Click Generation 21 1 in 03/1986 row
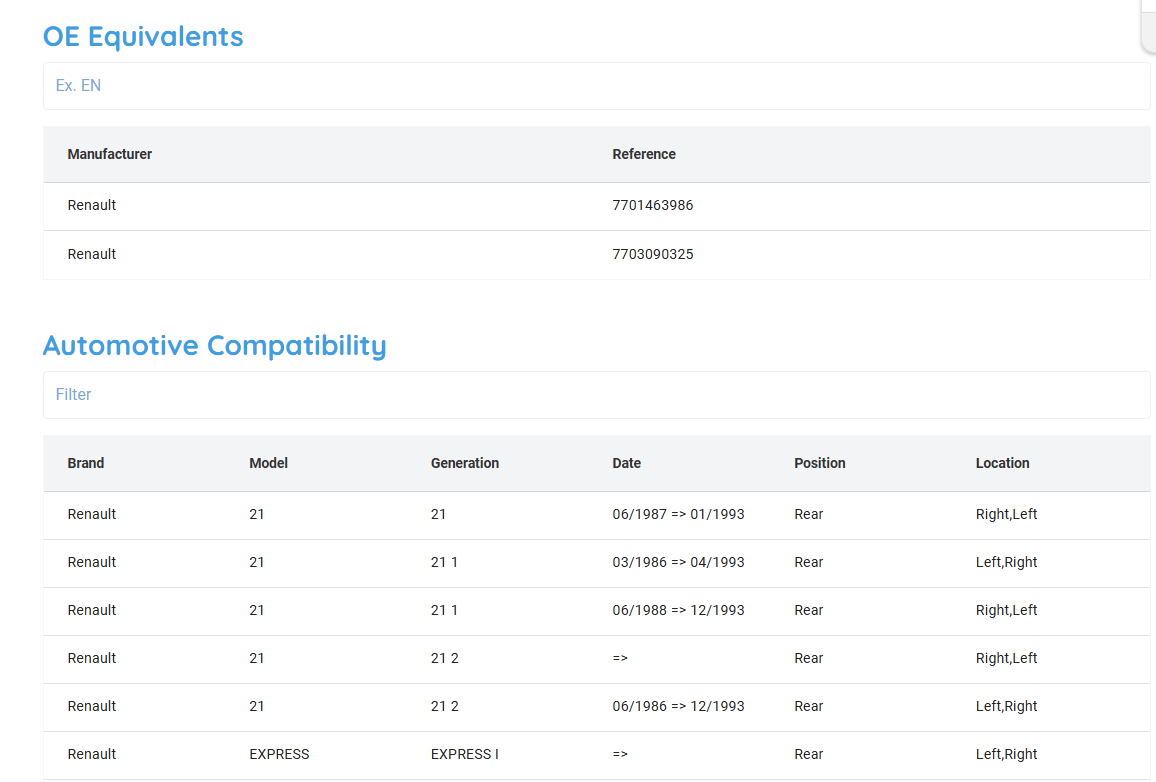Screen dimensions: 1156x782 (445, 562)
